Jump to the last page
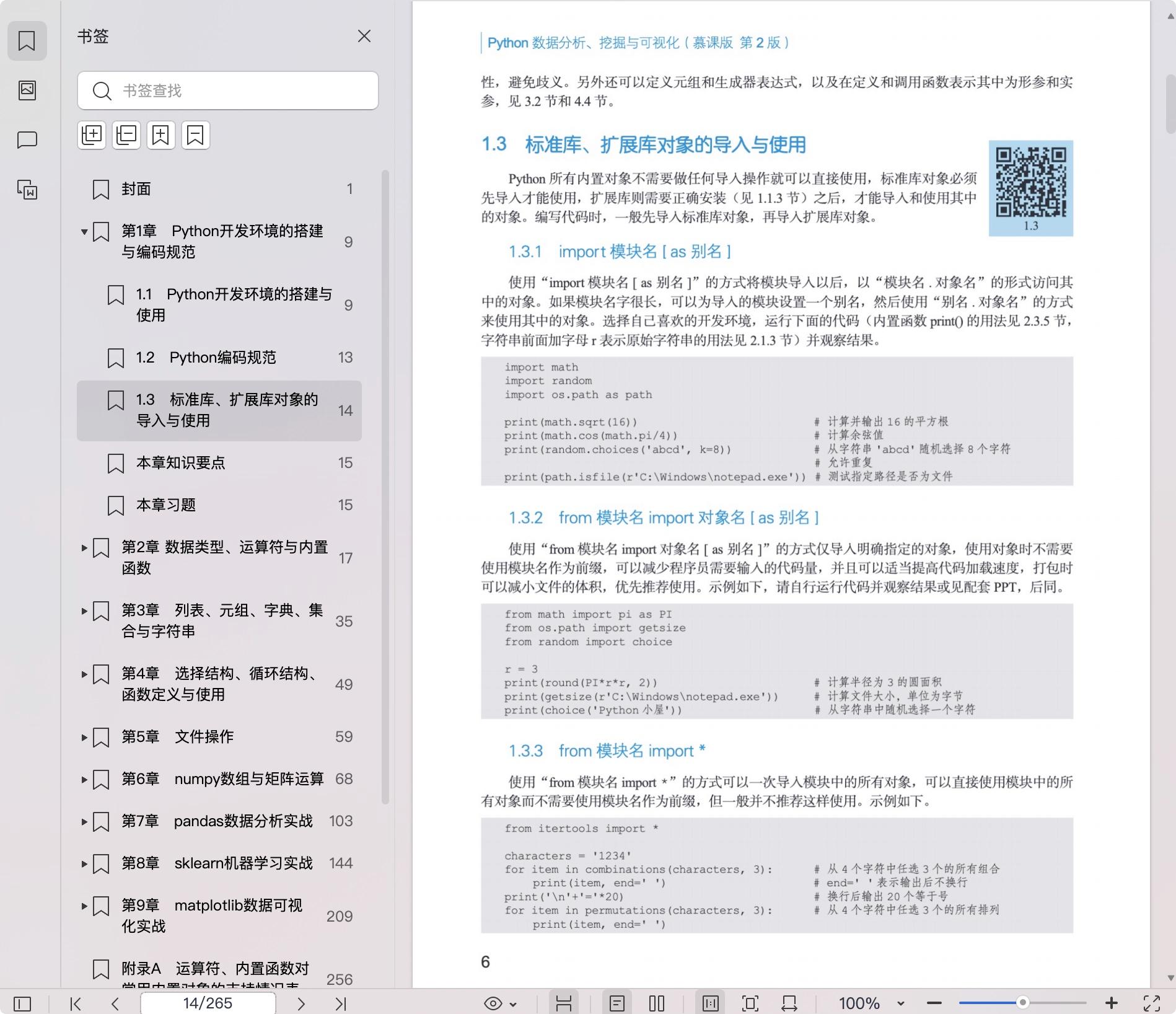The height and width of the screenshot is (1014, 1176). point(341,1003)
